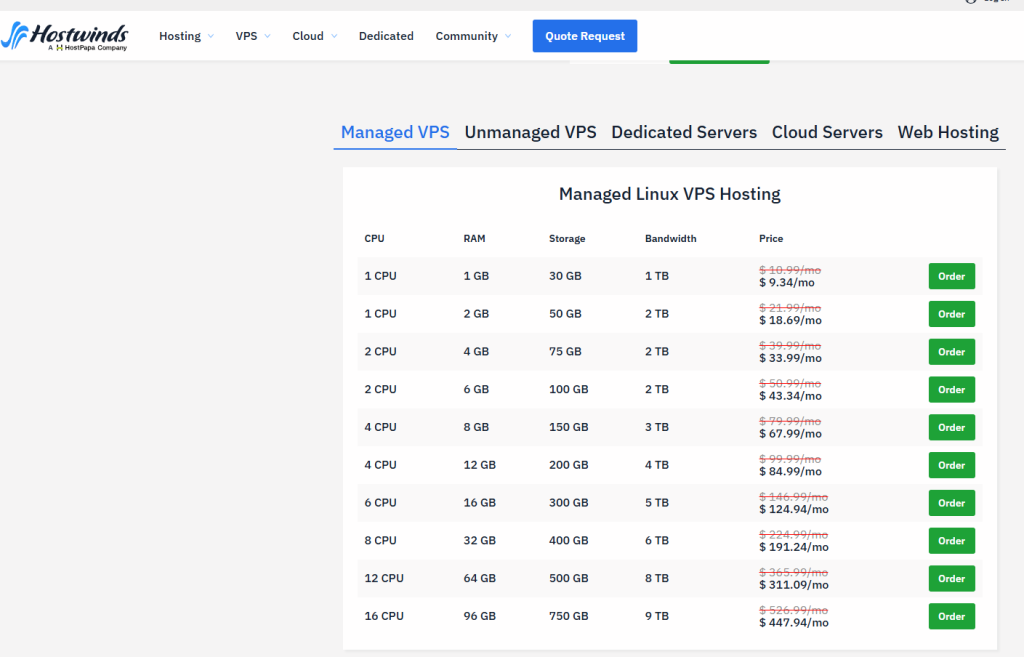The height and width of the screenshot is (657, 1024).
Task: Open the Dedicated nav link
Action: [x=386, y=36]
